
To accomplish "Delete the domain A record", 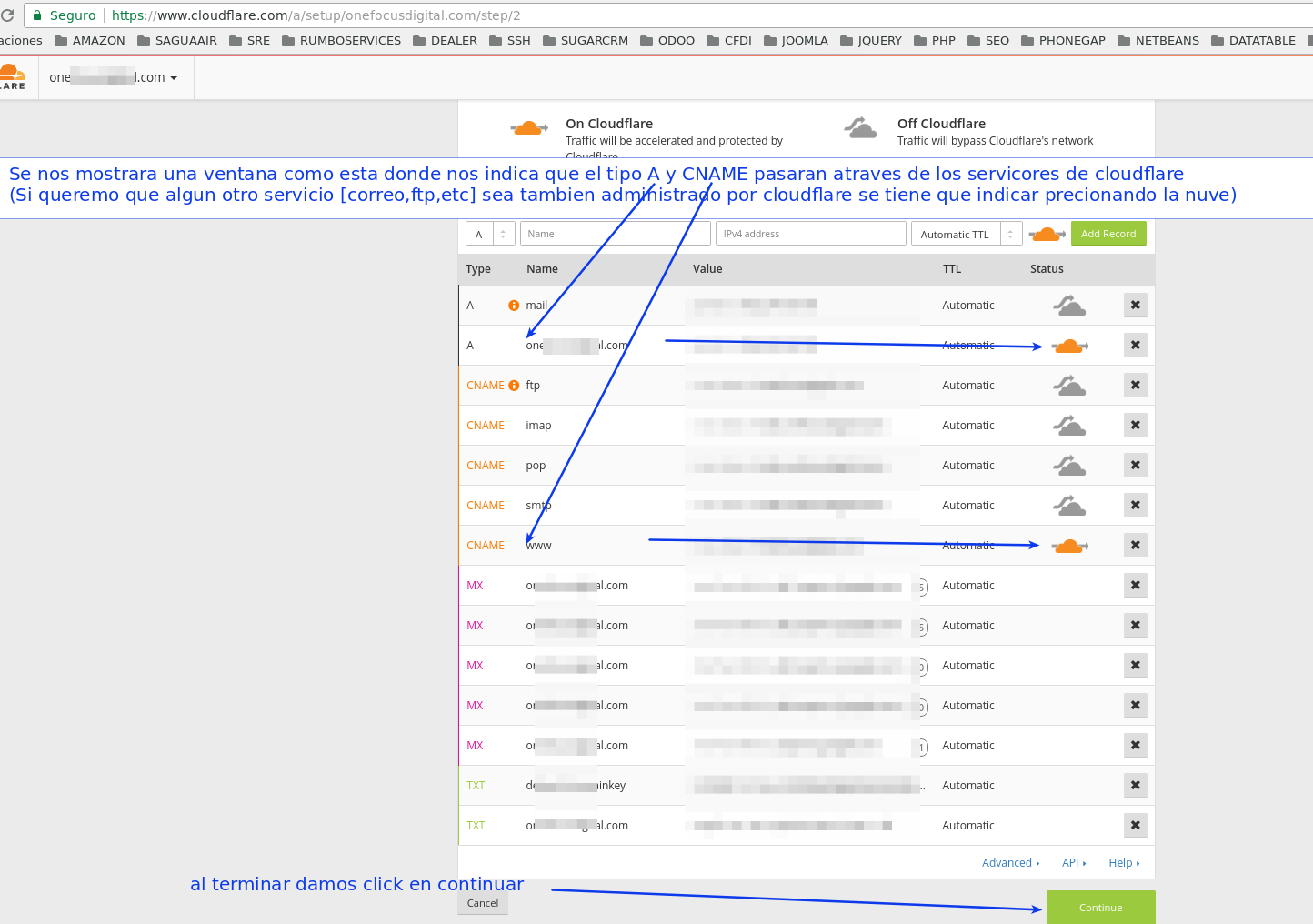I will [x=1136, y=346].
